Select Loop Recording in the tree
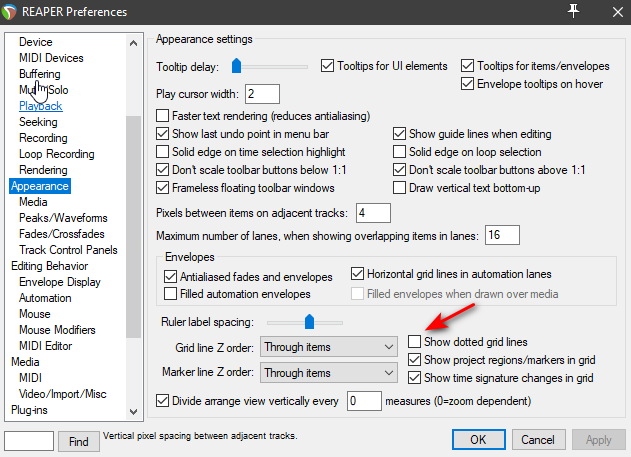631x457 pixels. point(57,154)
